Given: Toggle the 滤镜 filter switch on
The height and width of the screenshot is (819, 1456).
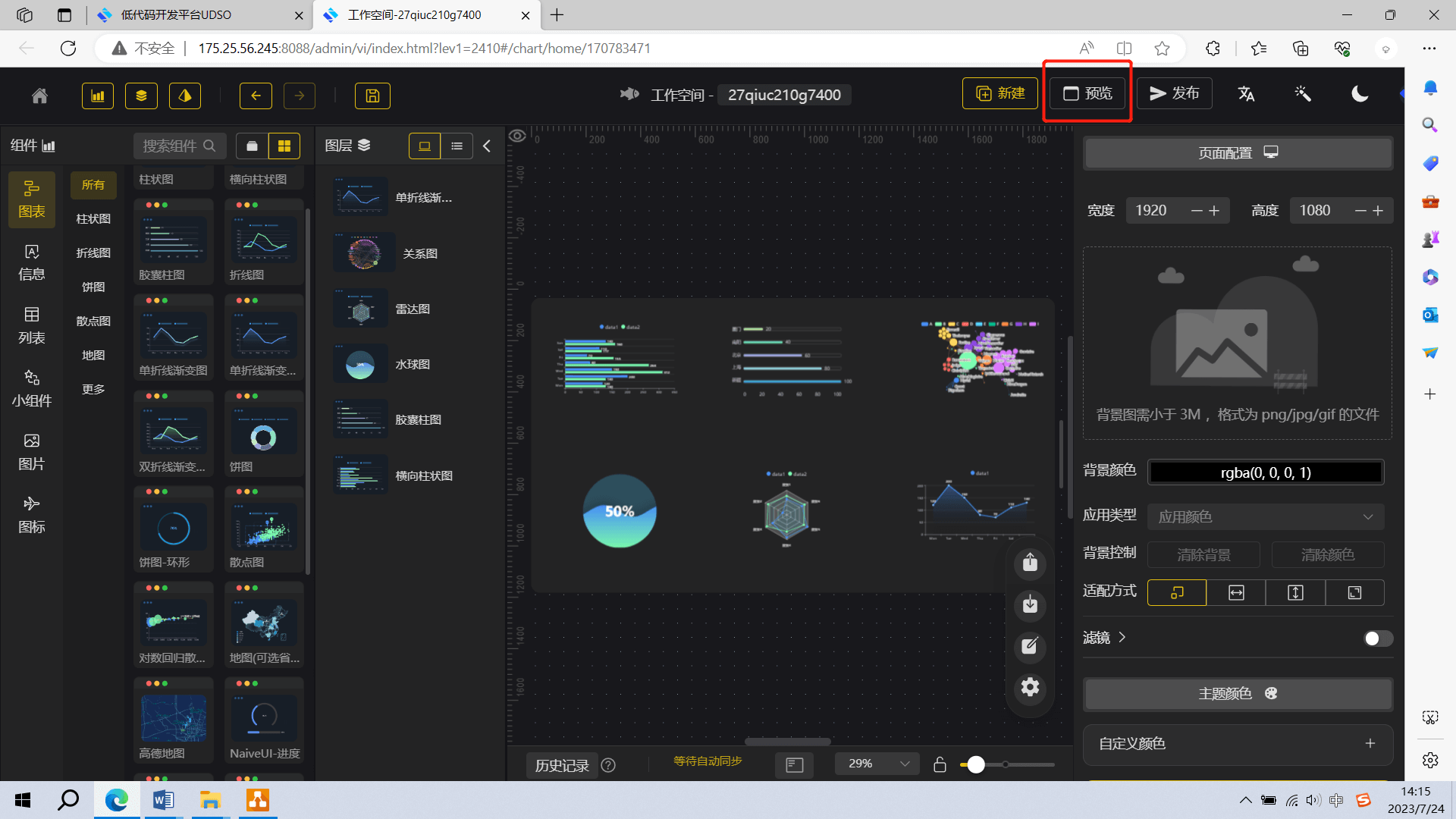Looking at the screenshot, I should point(1377,638).
